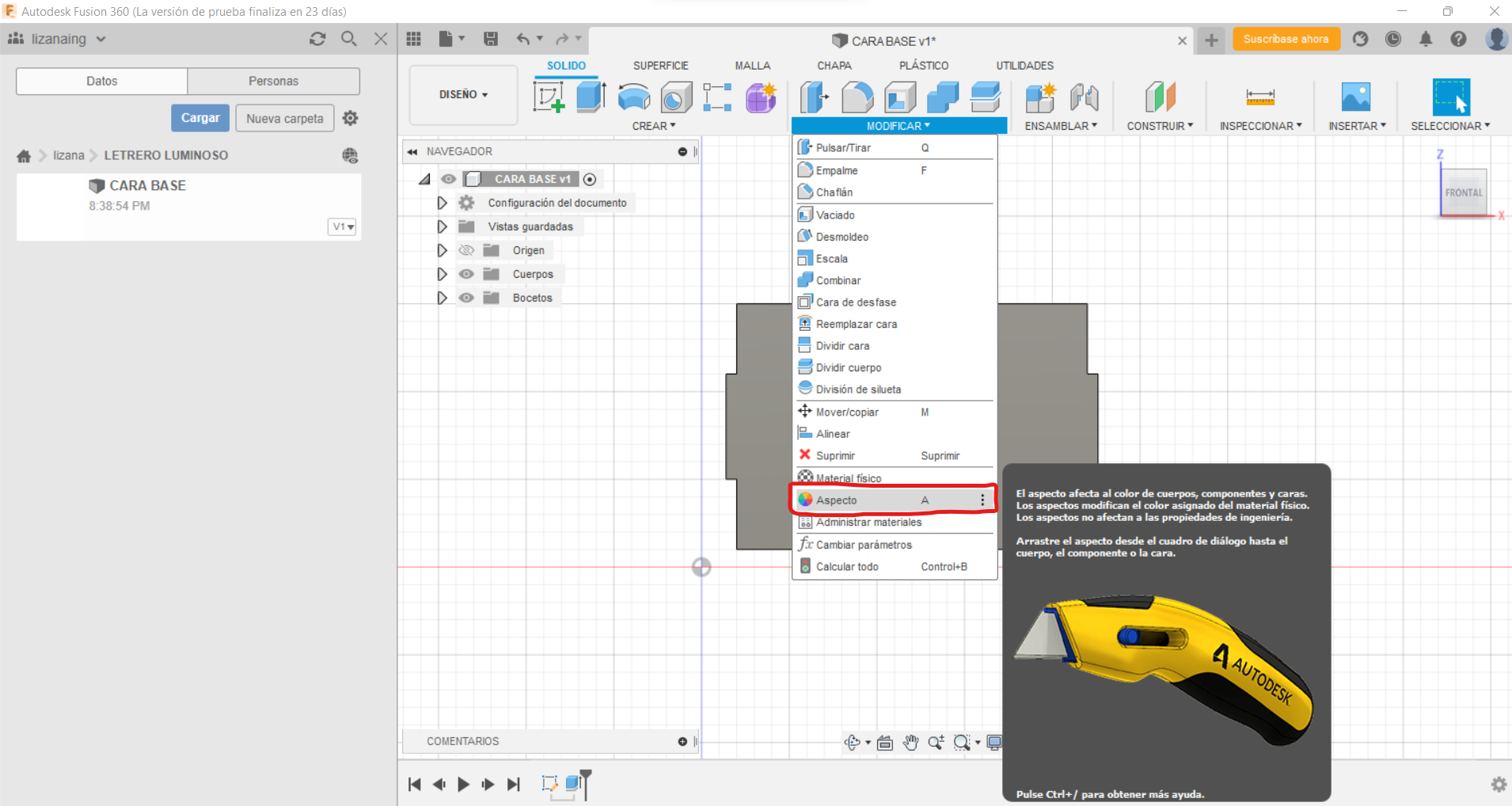Select the Revolve tool icon
Image resolution: width=1512 pixels, height=806 pixels.
[634, 97]
